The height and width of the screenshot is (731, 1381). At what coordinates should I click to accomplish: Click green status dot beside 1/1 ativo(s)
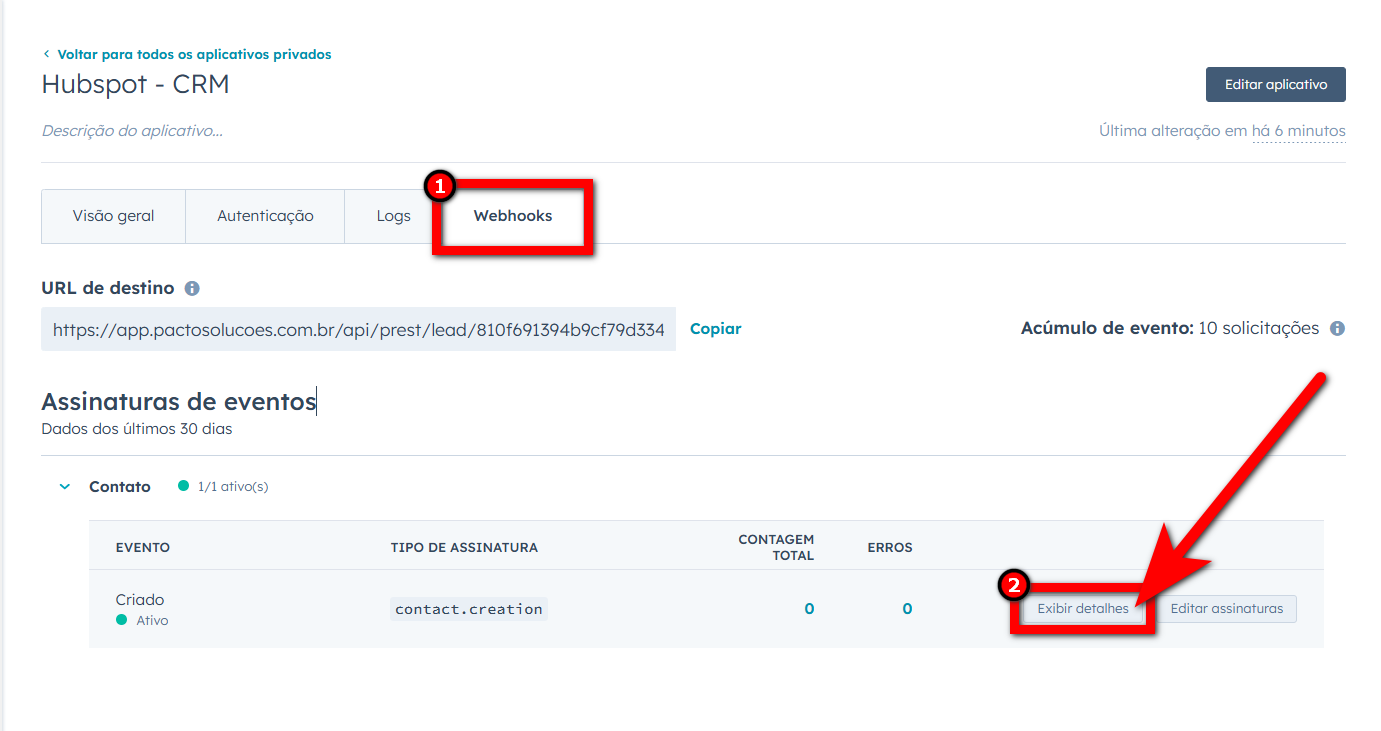pos(183,486)
